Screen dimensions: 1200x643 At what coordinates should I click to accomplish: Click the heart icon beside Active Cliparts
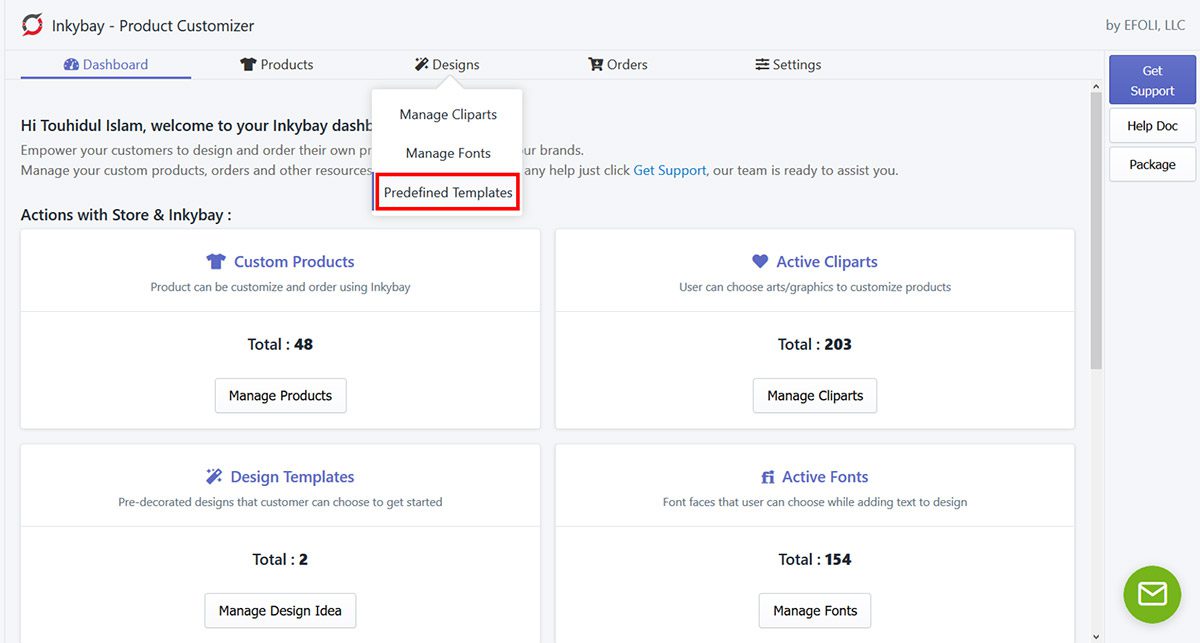click(760, 262)
